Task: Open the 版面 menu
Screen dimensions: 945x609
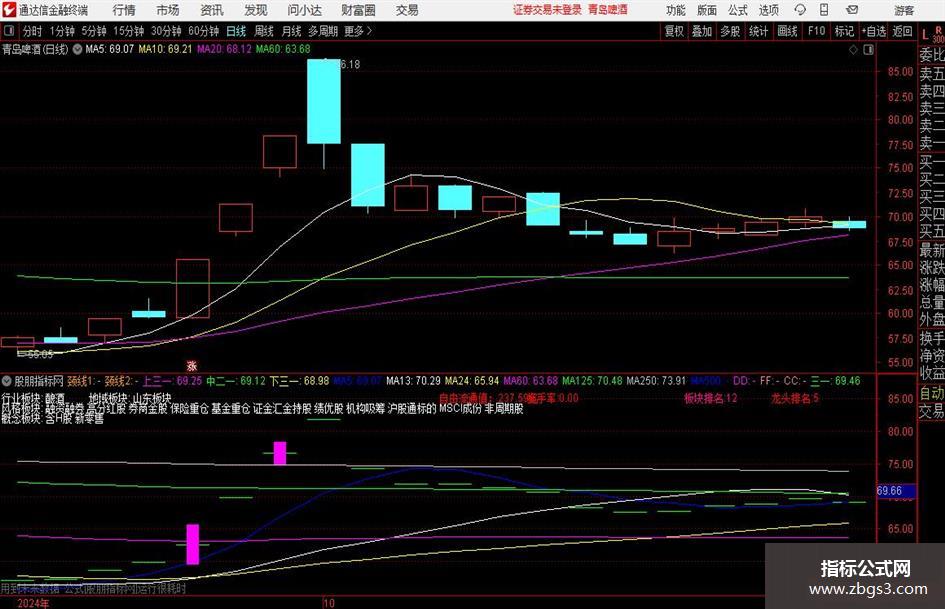Action: point(706,10)
